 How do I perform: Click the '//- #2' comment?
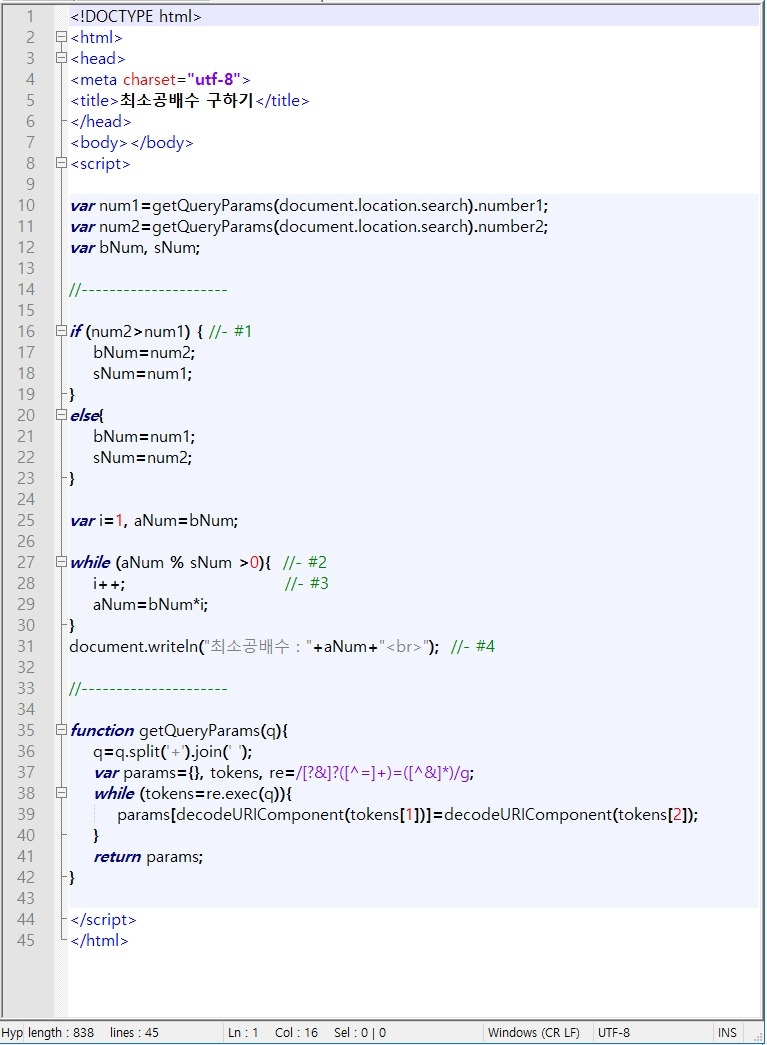(305, 562)
